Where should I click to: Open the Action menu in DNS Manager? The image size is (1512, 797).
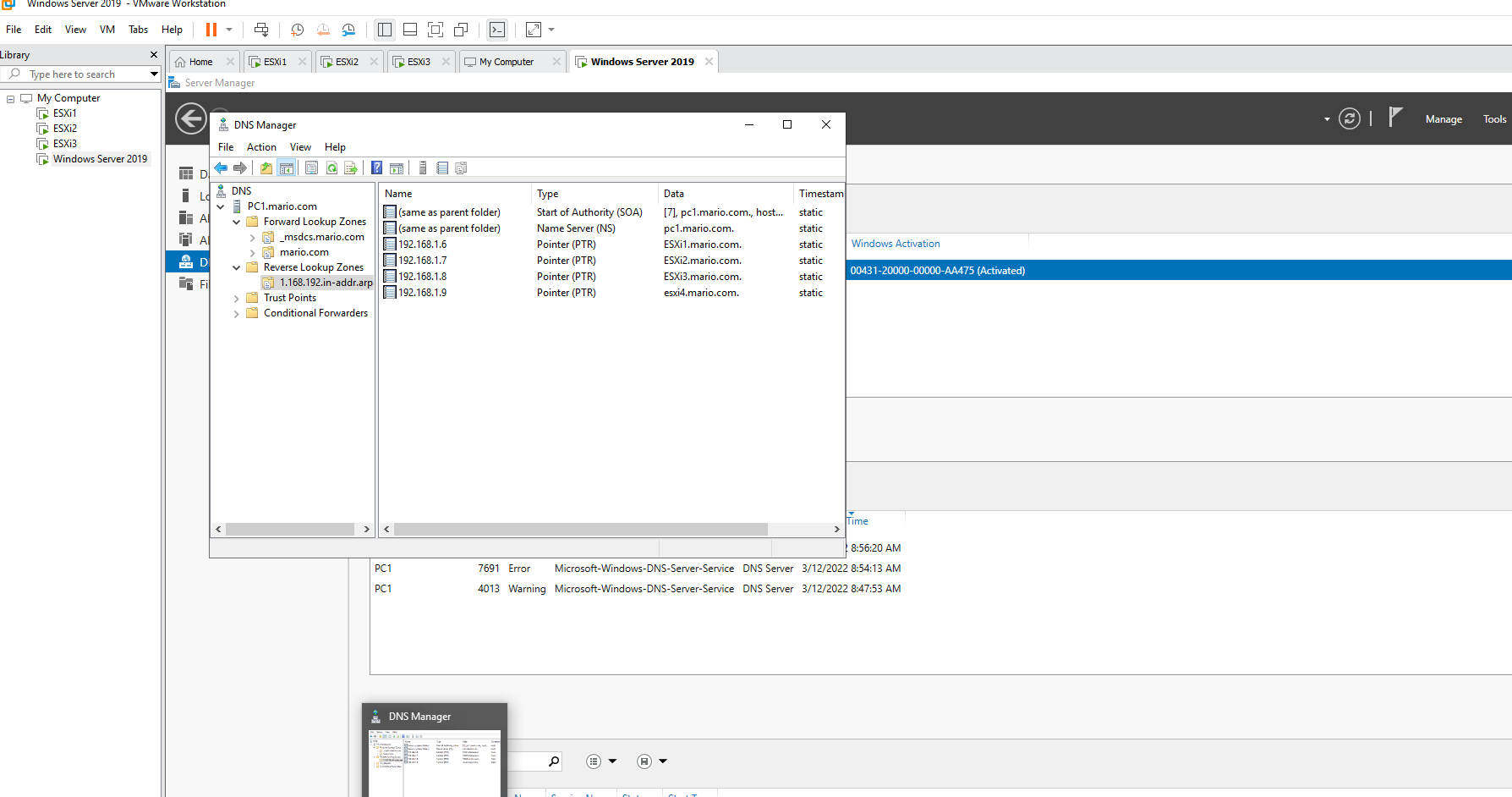point(261,147)
